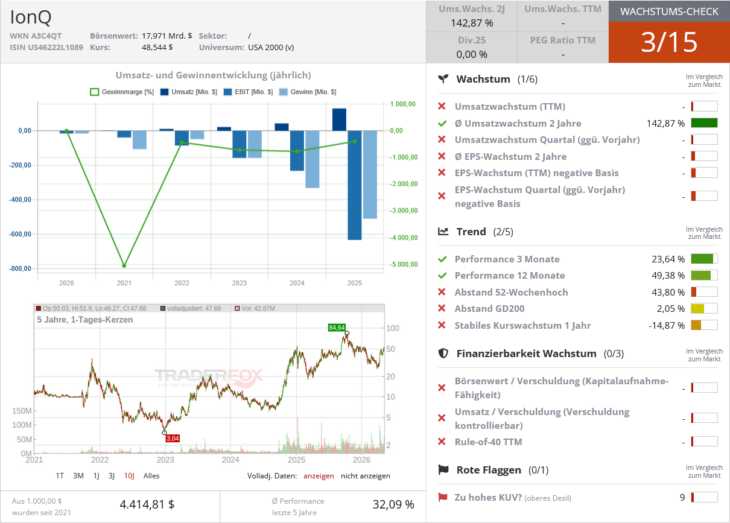This screenshot has width=730, height=523.
Task: Click the Wachstum plant icon
Action: point(443,79)
